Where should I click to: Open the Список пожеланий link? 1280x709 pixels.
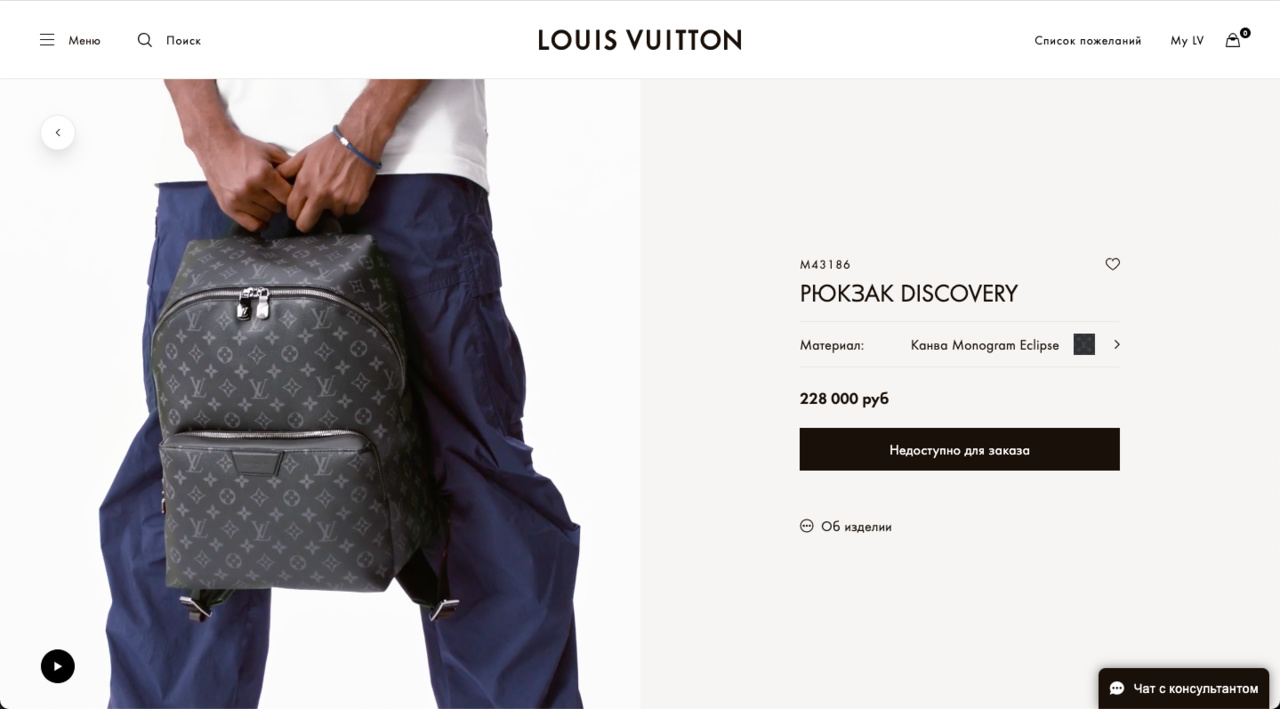tap(1088, 41)
